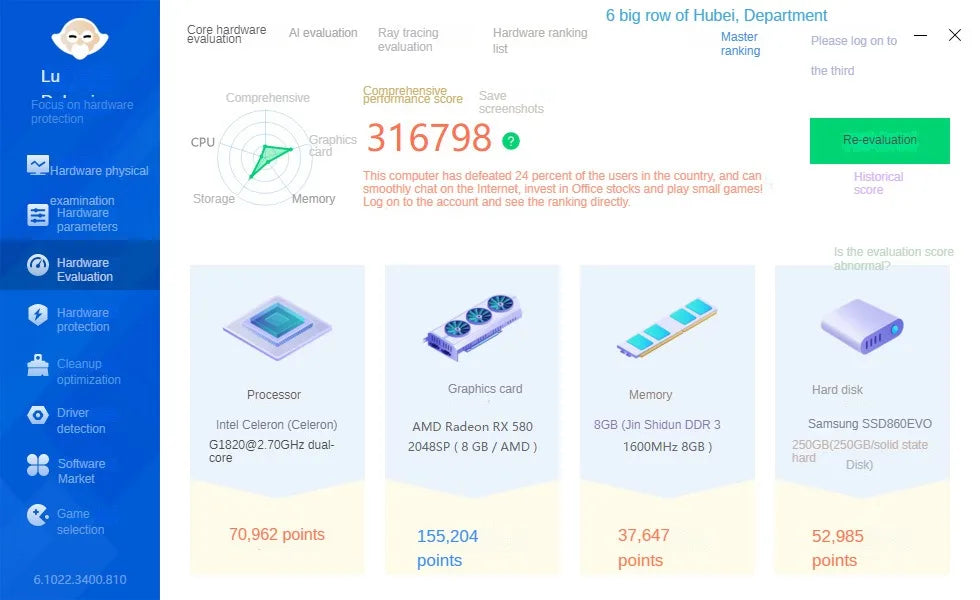Image resolution: width=980 pixels, height=600 pixels.
Task: Click the green question mark beside score
Action: click(511, 141)
